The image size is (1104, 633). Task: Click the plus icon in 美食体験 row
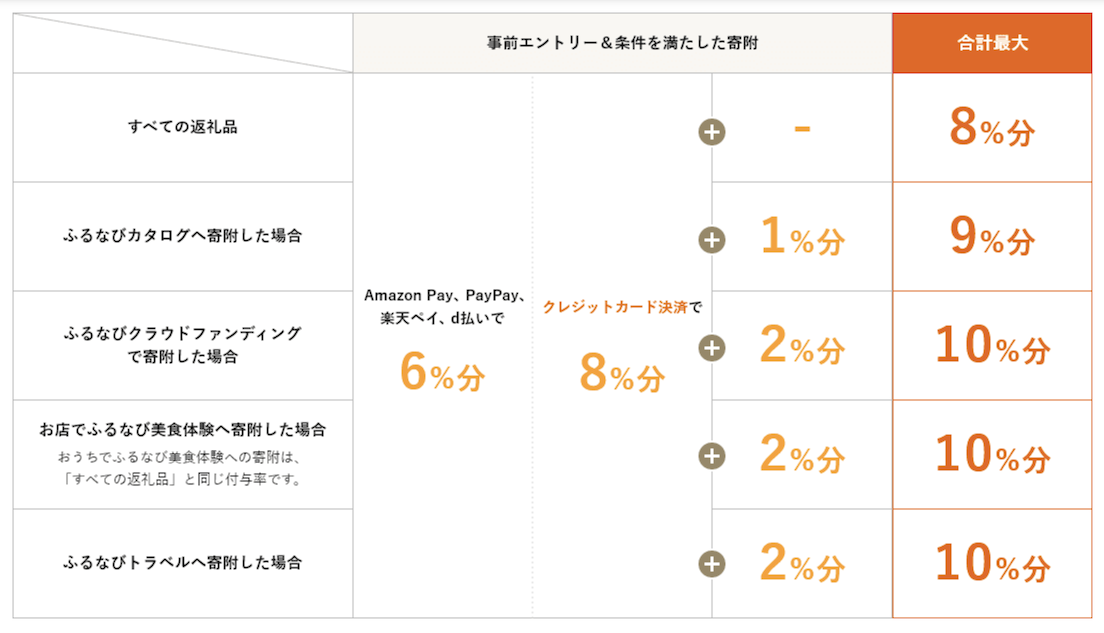coord(712,456)
